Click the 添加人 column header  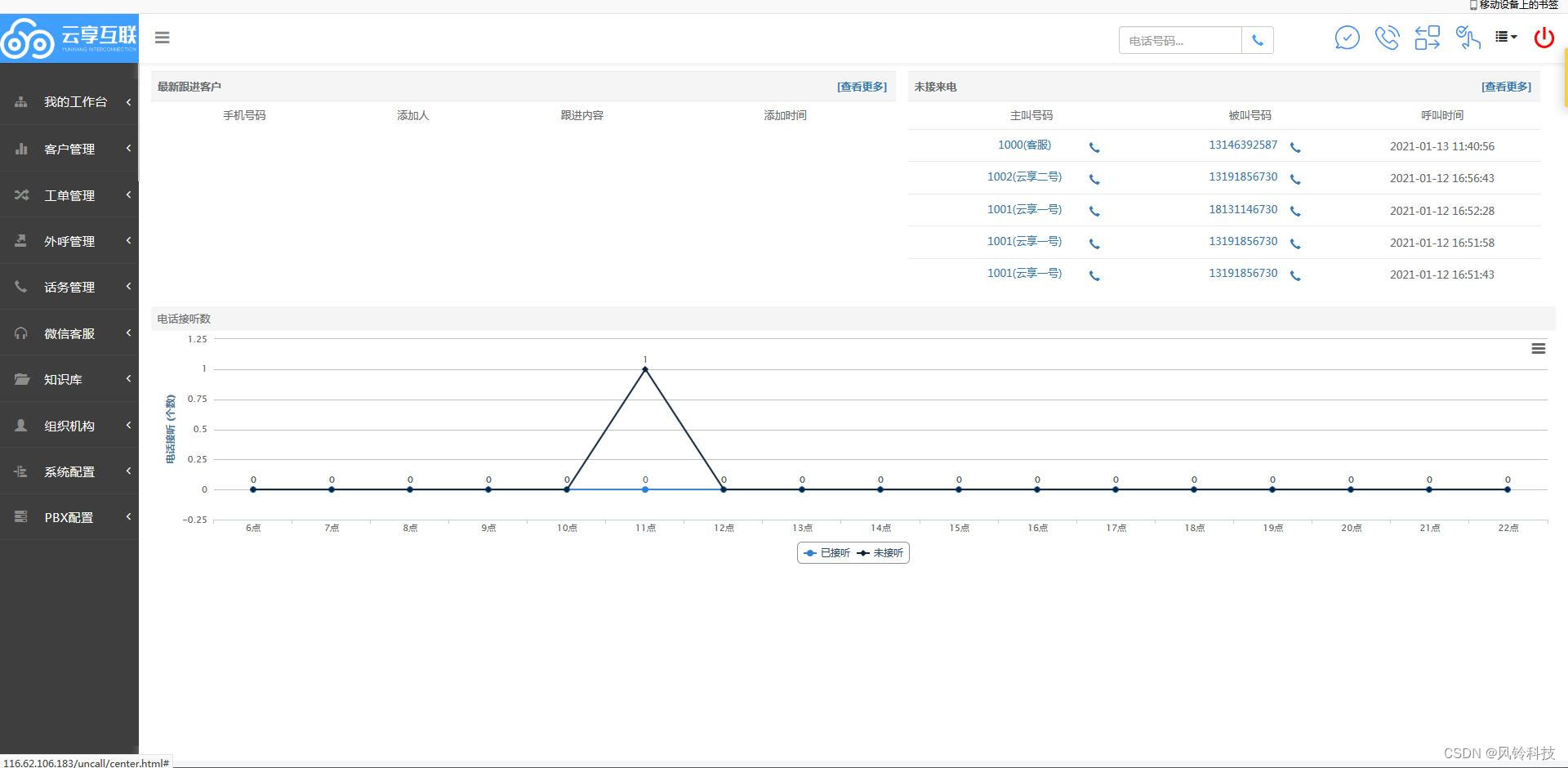pos(412,116)
